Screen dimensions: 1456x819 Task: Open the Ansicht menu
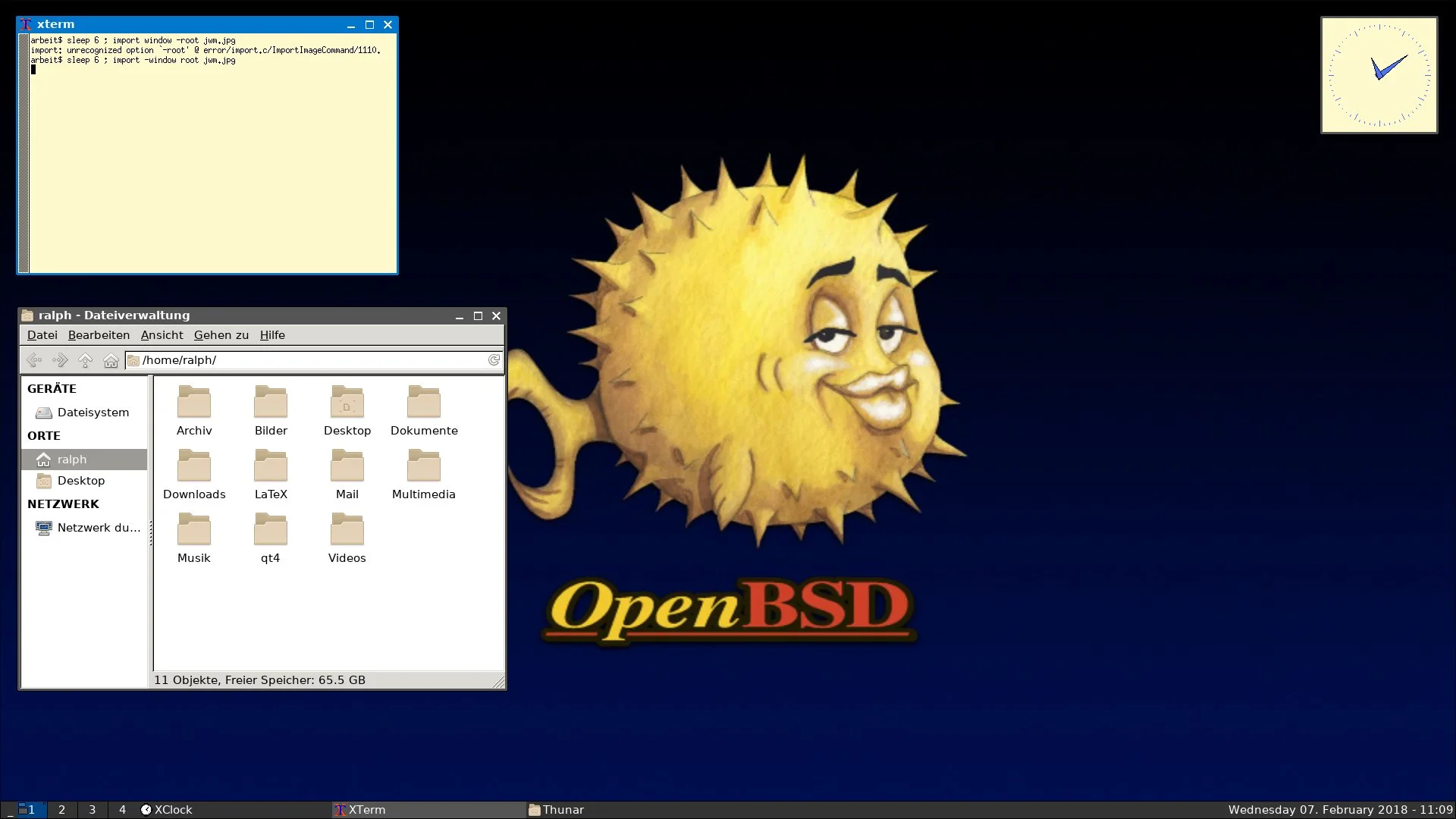click(x=162, y=335)
